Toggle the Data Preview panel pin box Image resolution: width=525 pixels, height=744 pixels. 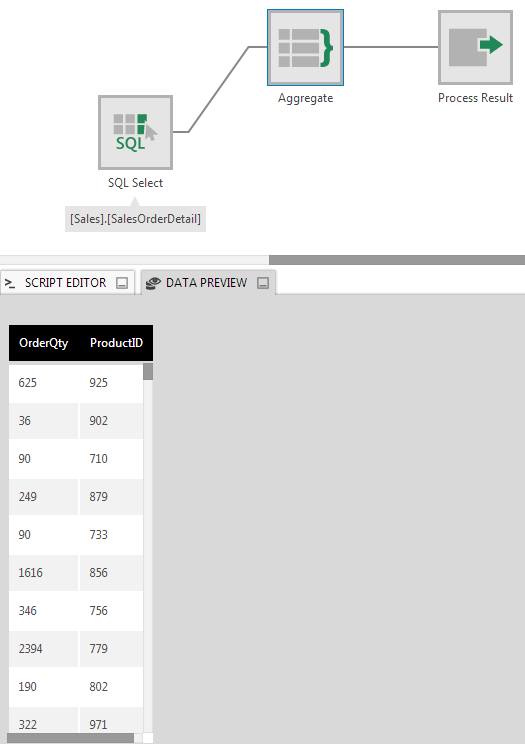point(263,283)
